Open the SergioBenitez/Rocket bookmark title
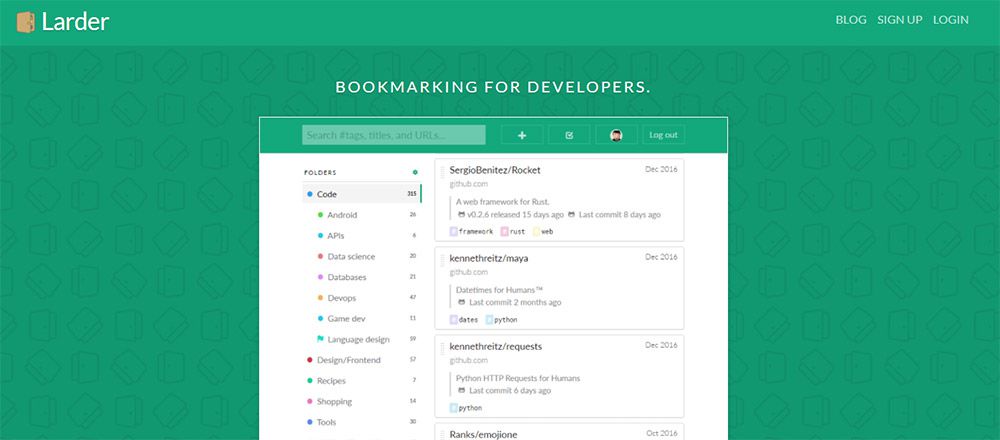The width and height of the screenshot is (1000, 440). 495,170
